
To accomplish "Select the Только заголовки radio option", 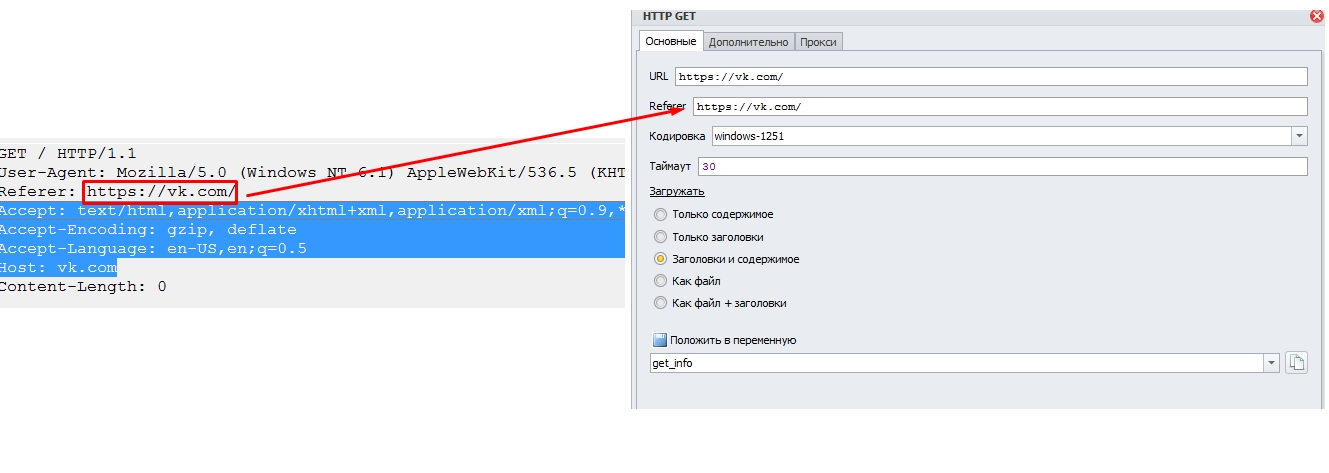I will pyautogui.click(x=660, y=237).
